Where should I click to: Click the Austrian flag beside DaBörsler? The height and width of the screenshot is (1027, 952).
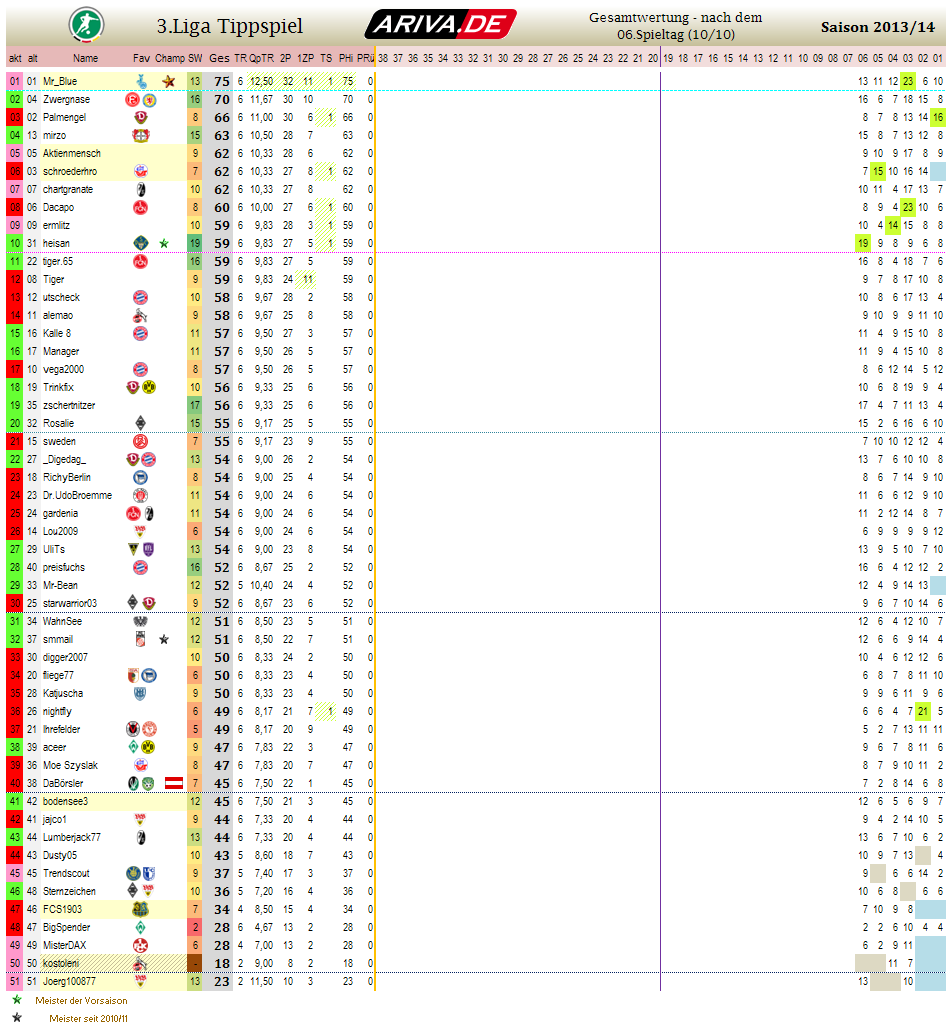(x=174, y=783)
